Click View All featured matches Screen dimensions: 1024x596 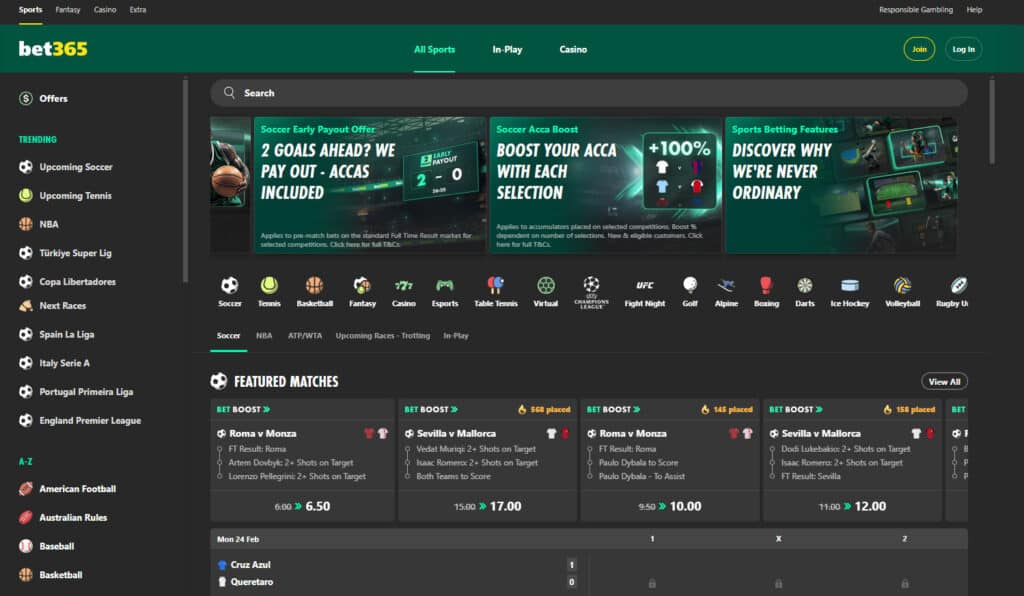click(944, 381)
